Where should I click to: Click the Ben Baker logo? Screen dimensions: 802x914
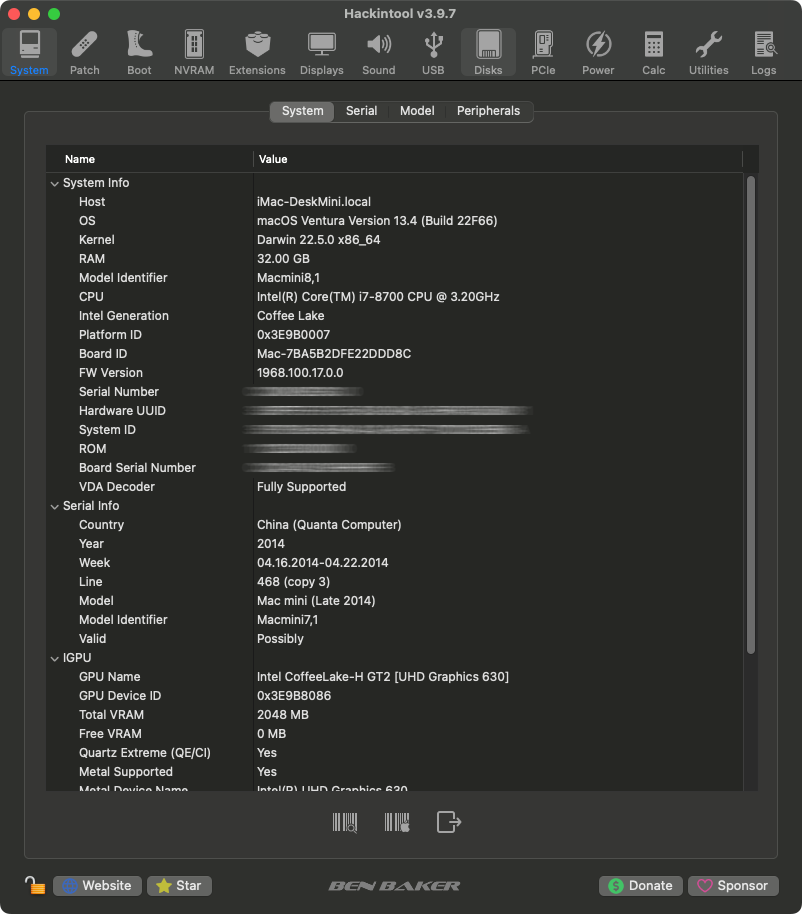pos(394,886)
